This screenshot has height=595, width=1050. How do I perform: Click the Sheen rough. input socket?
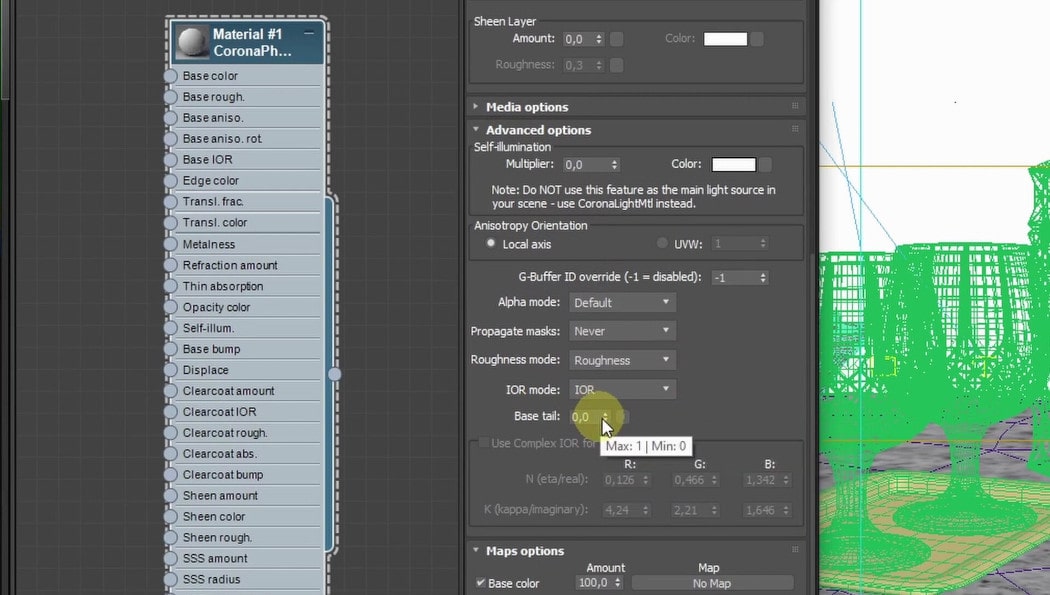170,537
